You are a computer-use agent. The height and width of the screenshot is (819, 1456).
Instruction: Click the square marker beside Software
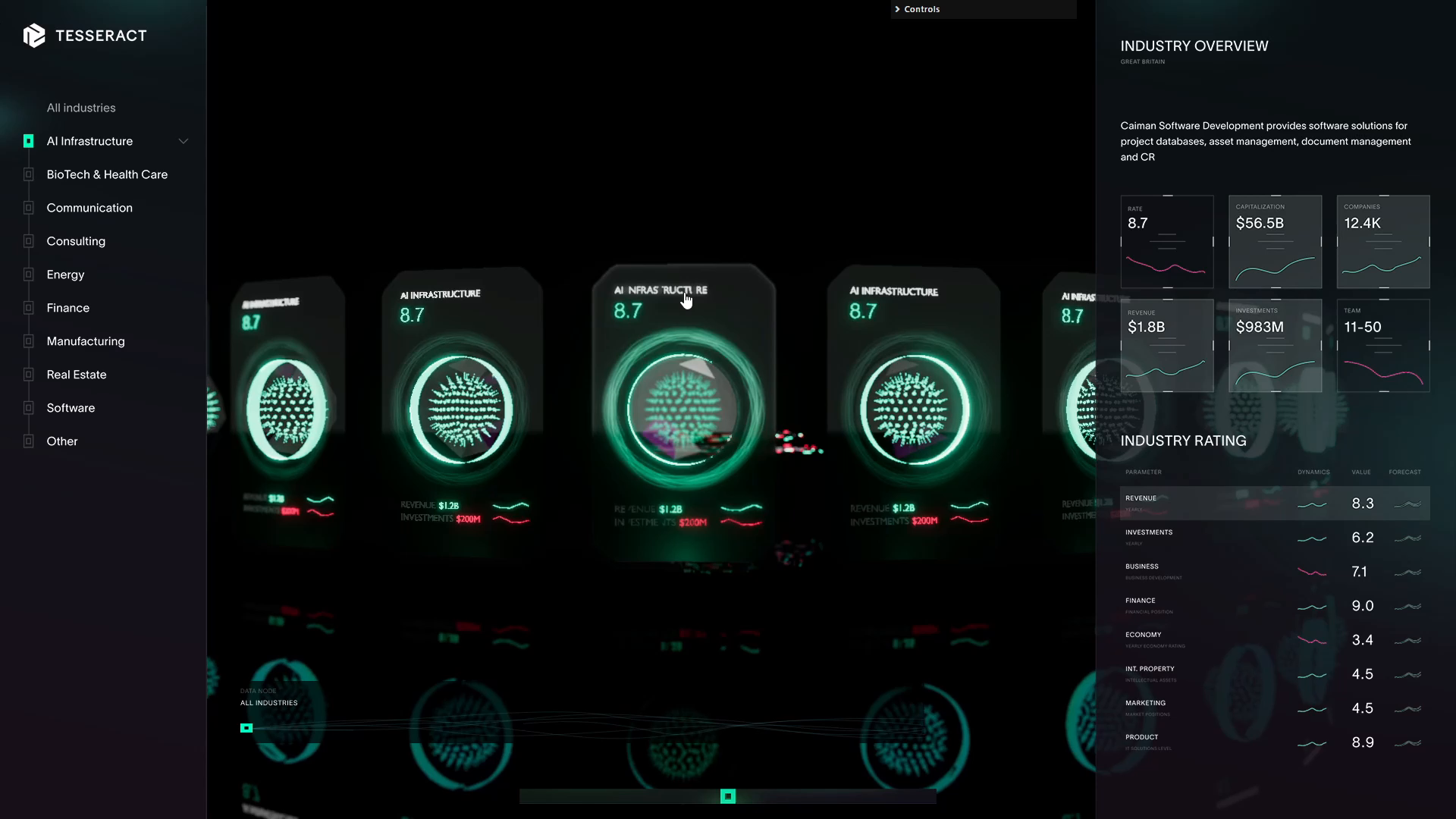(28, 408)
